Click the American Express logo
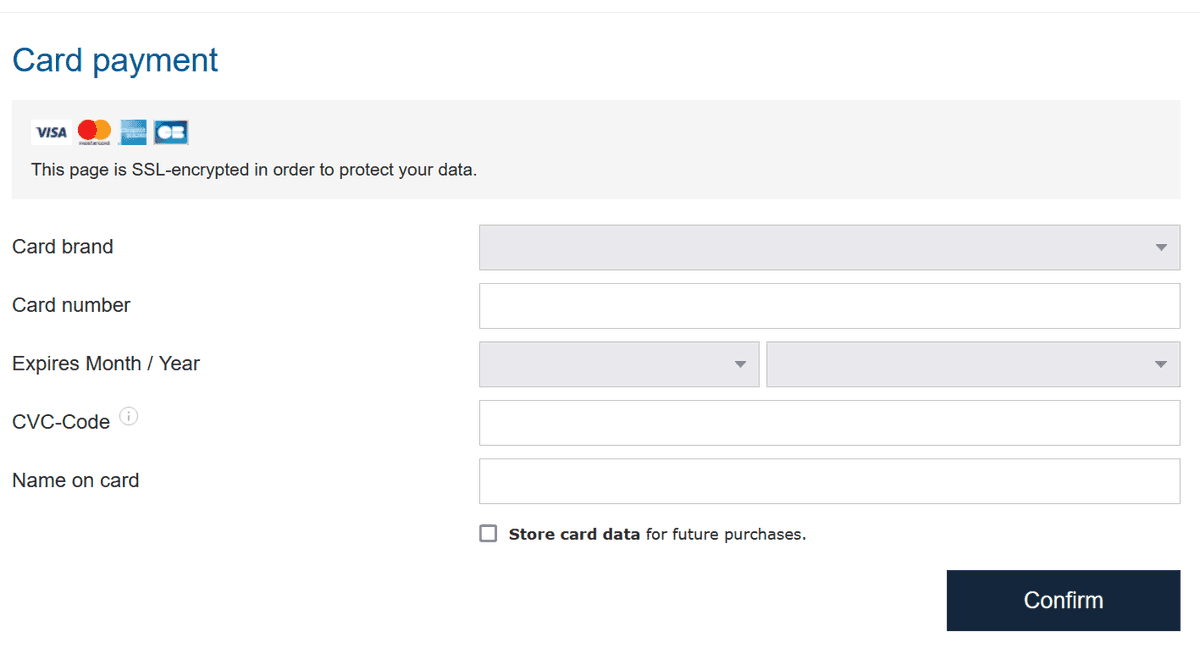This screenshot has height=650, width=1200. (x=133, y=132)
